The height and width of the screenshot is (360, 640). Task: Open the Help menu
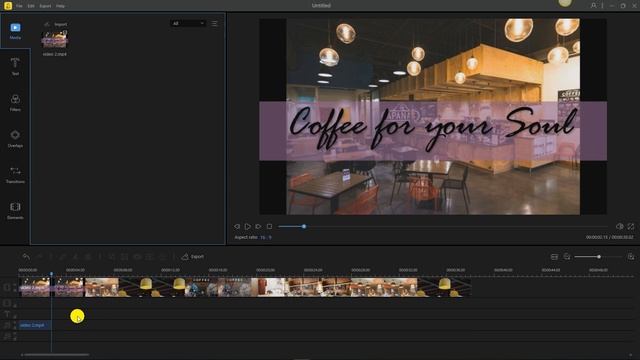pos(60,6)
